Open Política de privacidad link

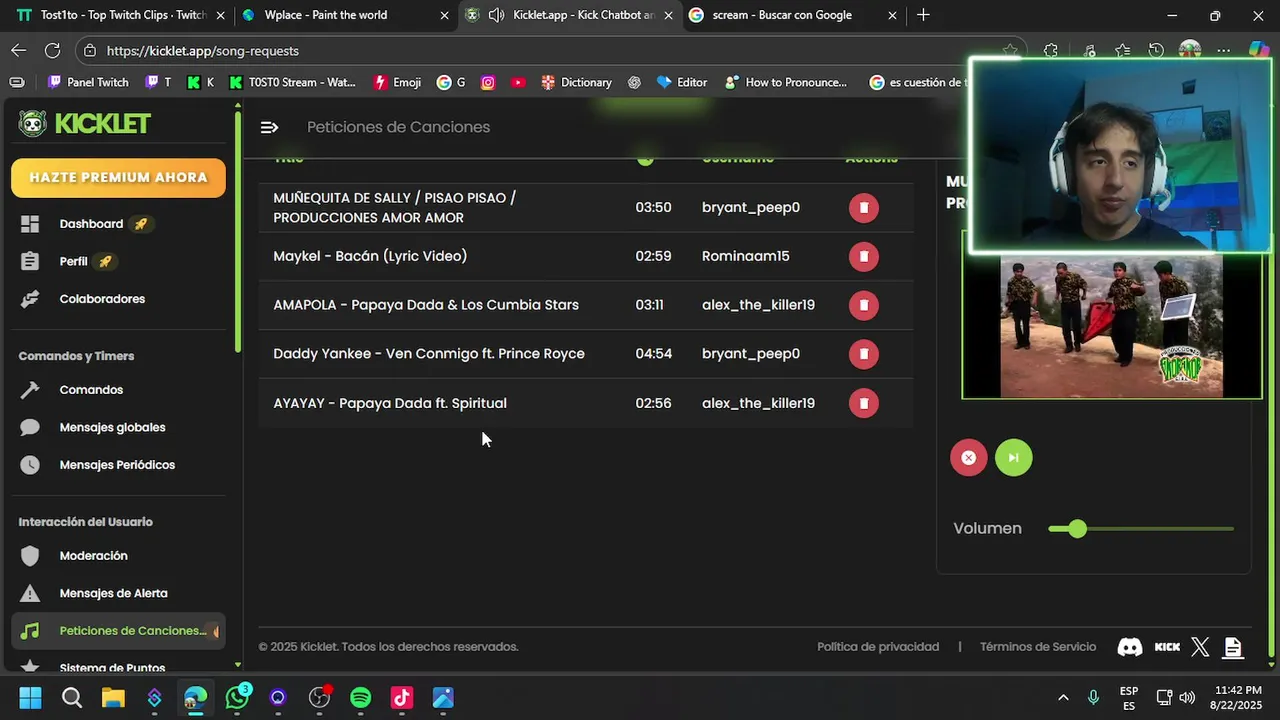tap(878, 647)
